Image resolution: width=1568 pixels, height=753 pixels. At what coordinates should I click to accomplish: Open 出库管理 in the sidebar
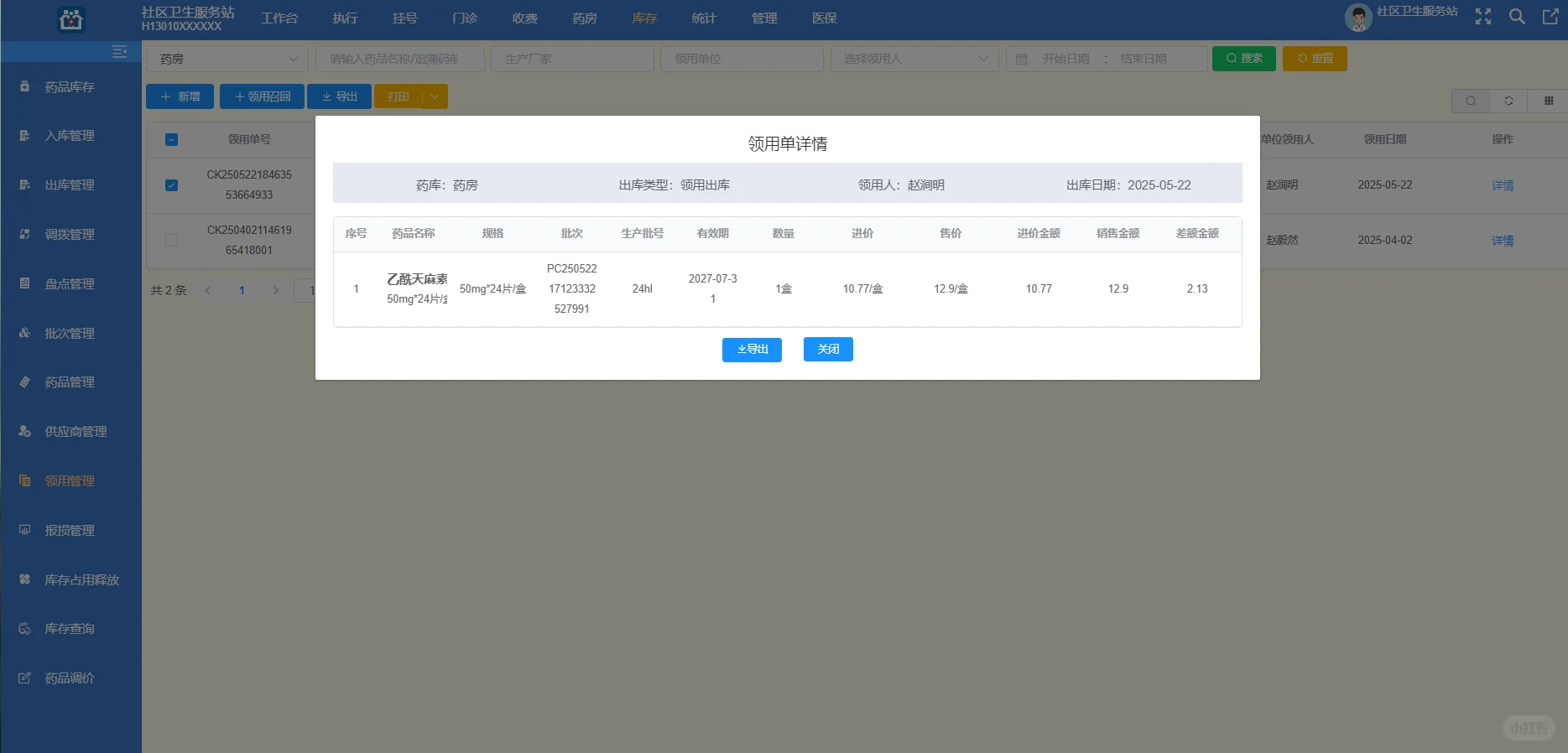coord(70,184)
